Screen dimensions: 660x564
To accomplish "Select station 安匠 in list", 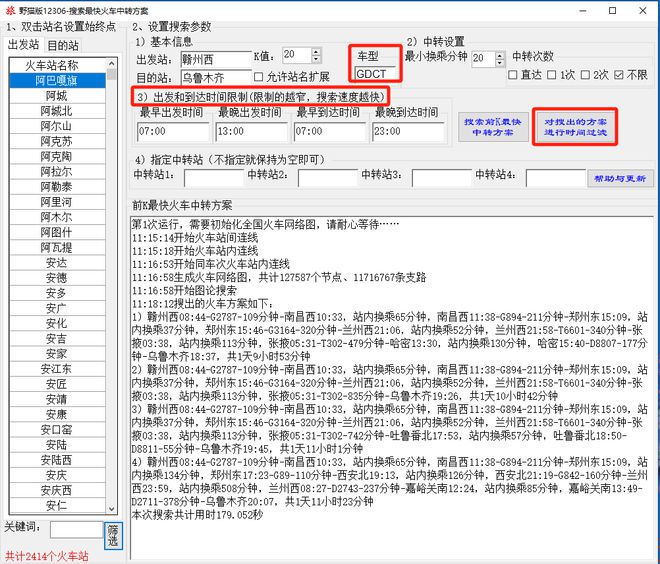I will (x=57, y=384).
